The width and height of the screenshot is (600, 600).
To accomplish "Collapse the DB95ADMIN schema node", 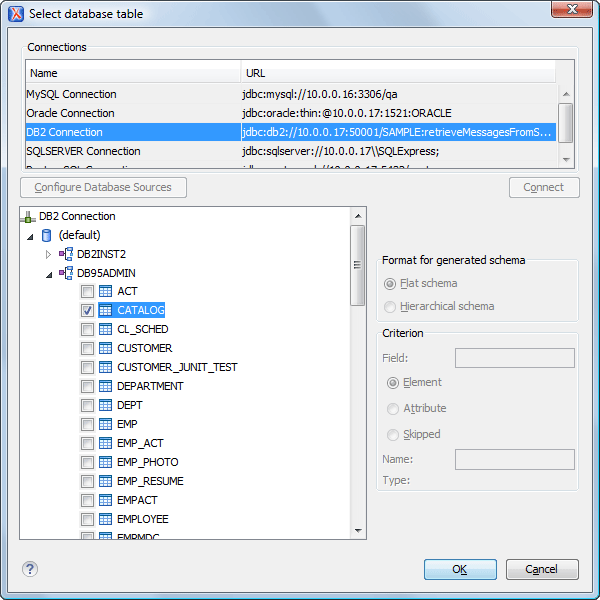I will 49,275.
